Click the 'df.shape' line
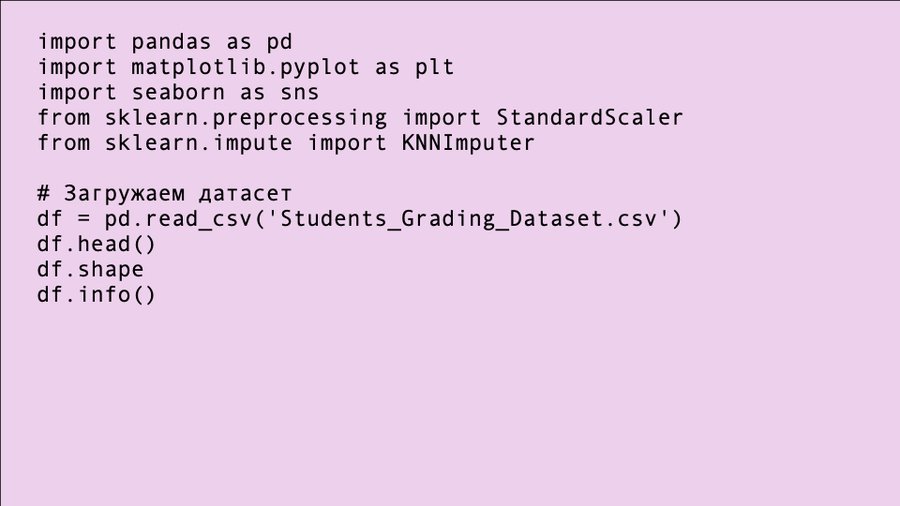The width and height of the screenshot is (900, 506). pyautogui.click(x=90, y=269)
